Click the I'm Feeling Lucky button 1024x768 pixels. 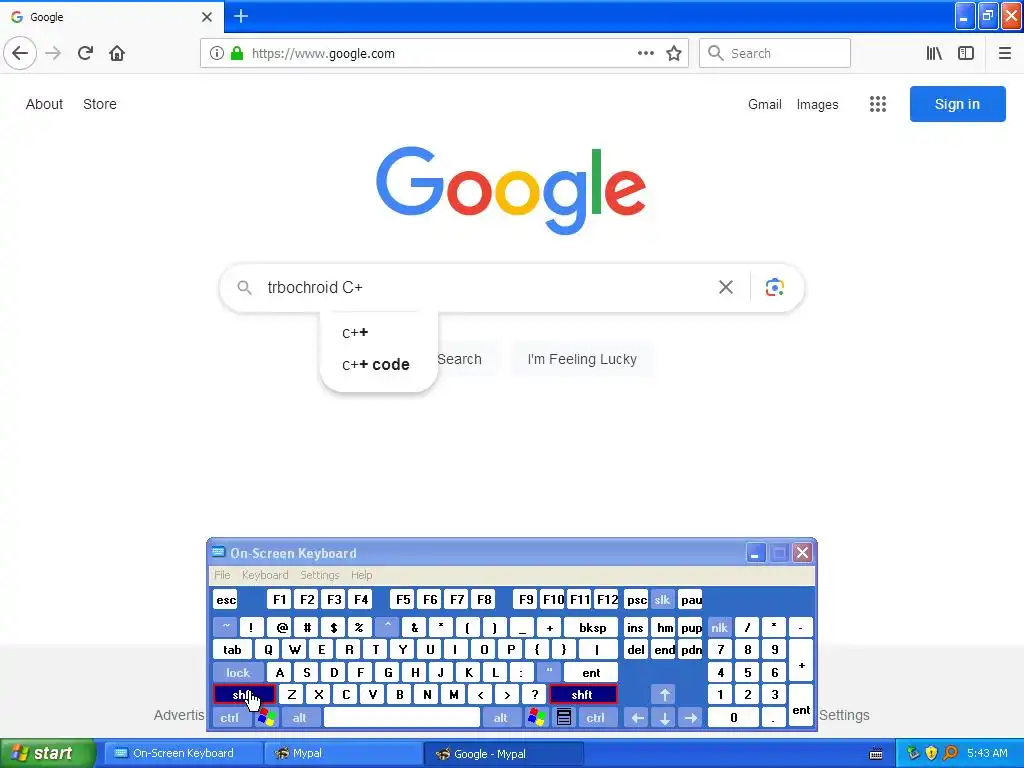[x=582, y=359]
